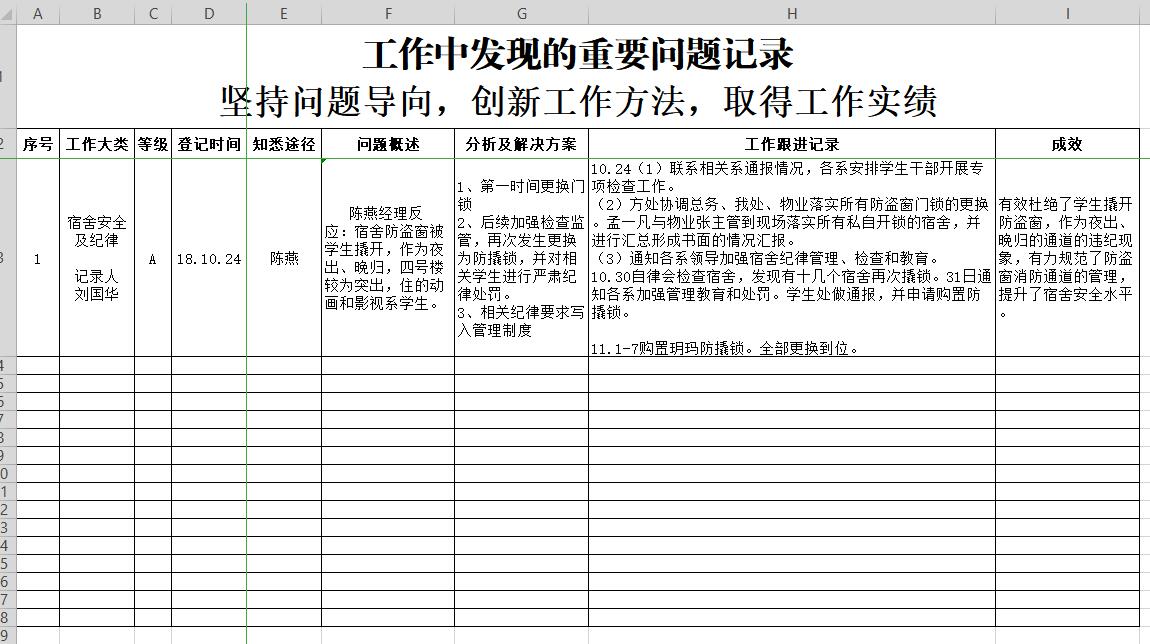Select column A header
Image resolution: width=1150 pixels, height=644 pixels.
(37, 13)
